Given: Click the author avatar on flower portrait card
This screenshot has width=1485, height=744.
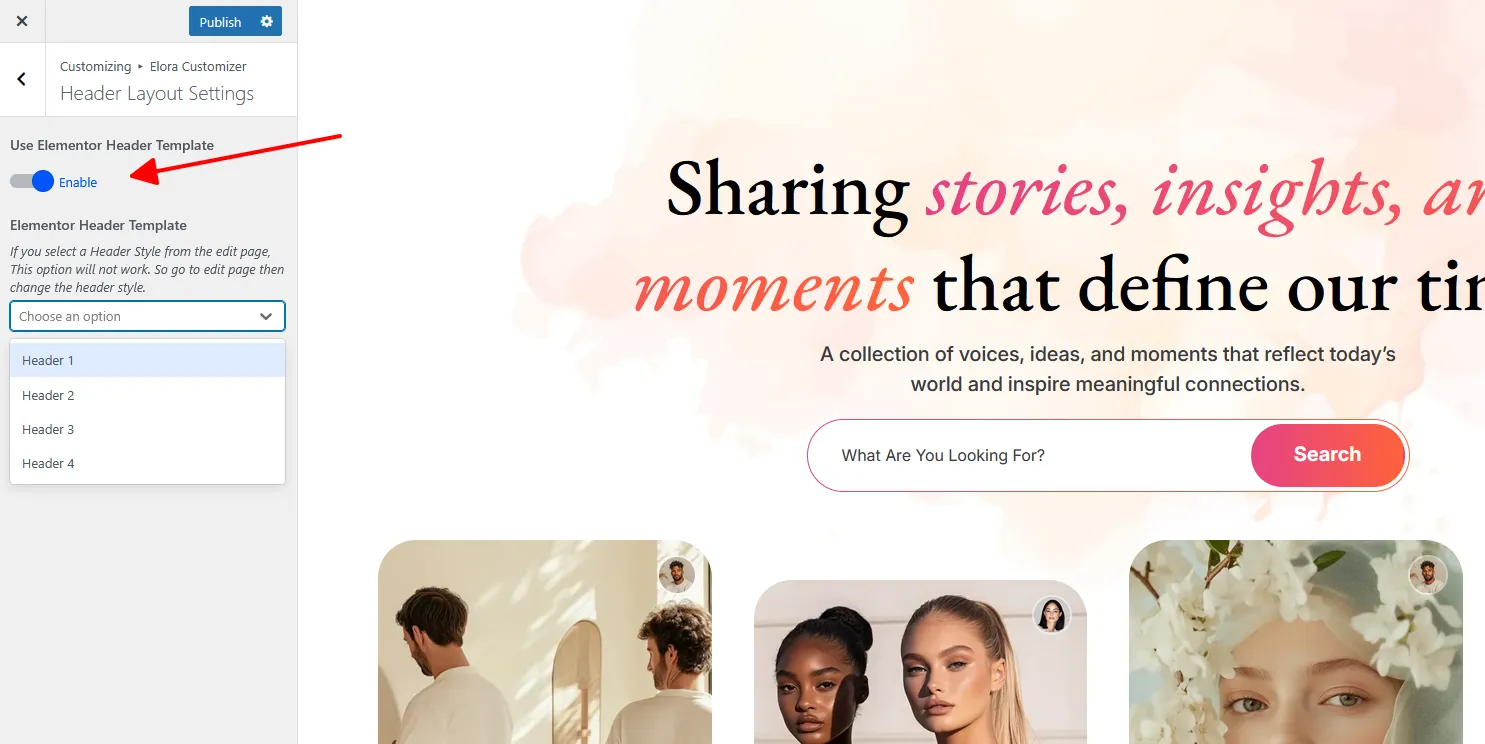Looking at the screenshot, I should pos(1428,575).
